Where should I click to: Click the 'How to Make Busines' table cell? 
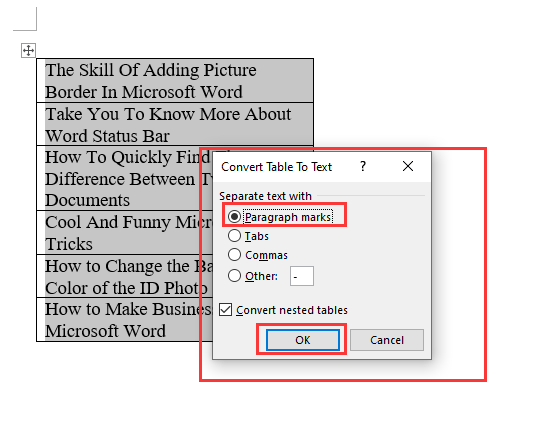coord(124,320)
